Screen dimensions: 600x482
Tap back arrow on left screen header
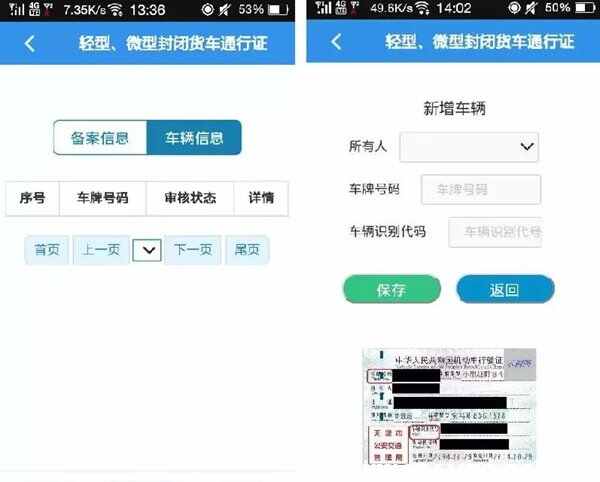tap(30, 44)
